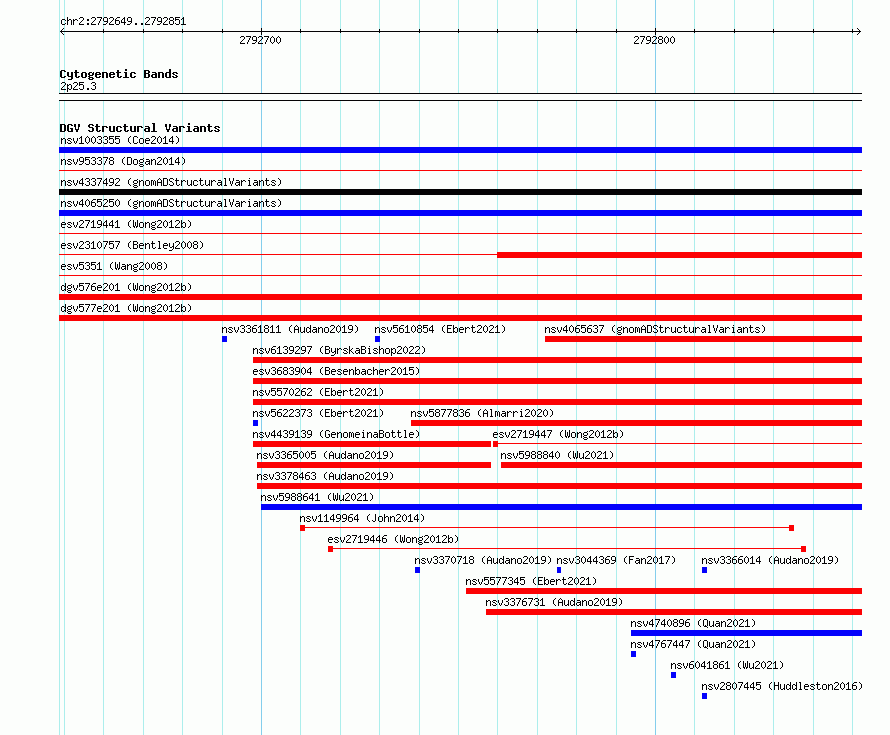The width and height of the screenshot is (890, 735).
Task: Click the blue marker under nsv5622373
Action: pos(255,423)
